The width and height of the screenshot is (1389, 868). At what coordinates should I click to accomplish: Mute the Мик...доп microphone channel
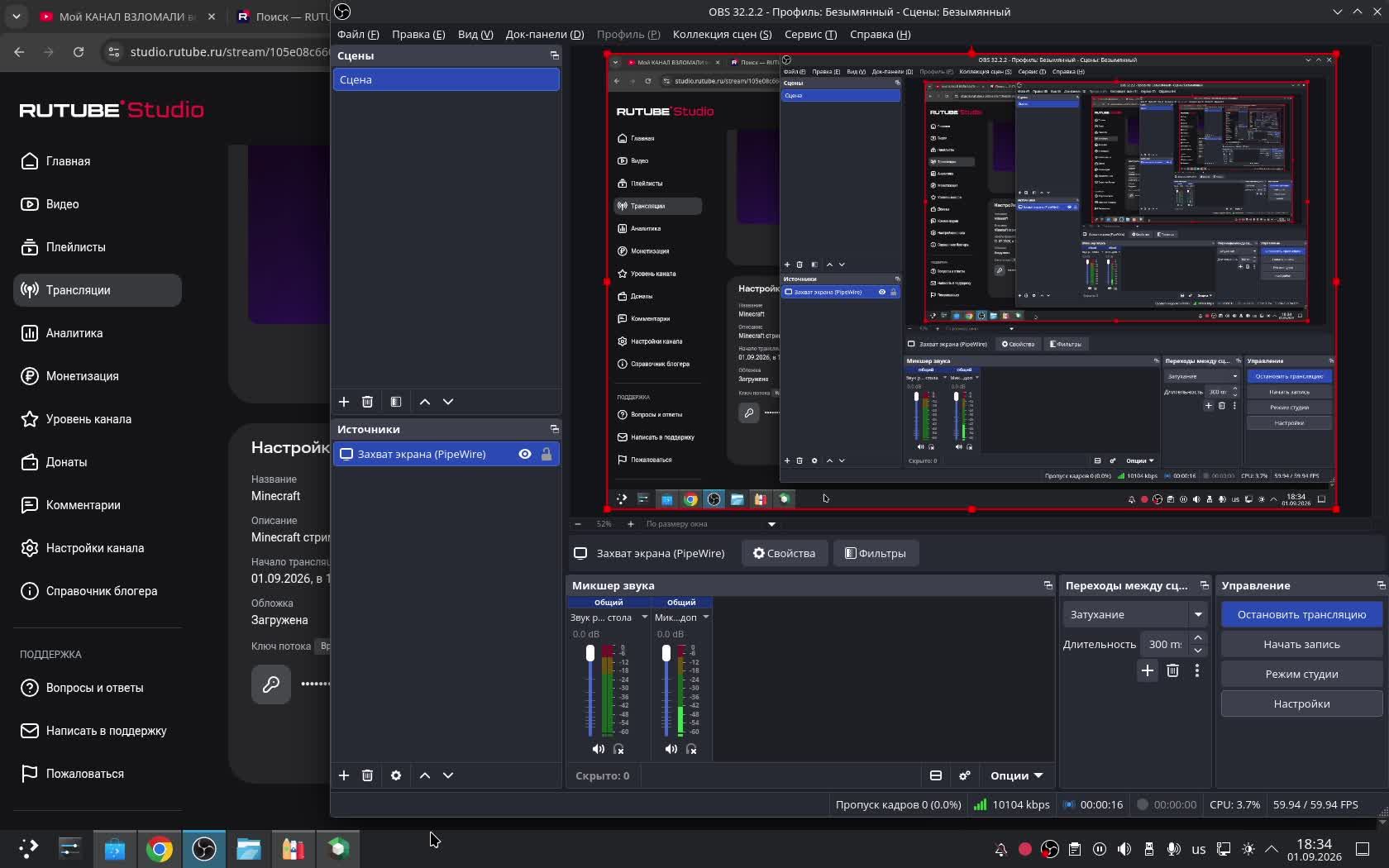pyautogui.click(x=671, y=749)
